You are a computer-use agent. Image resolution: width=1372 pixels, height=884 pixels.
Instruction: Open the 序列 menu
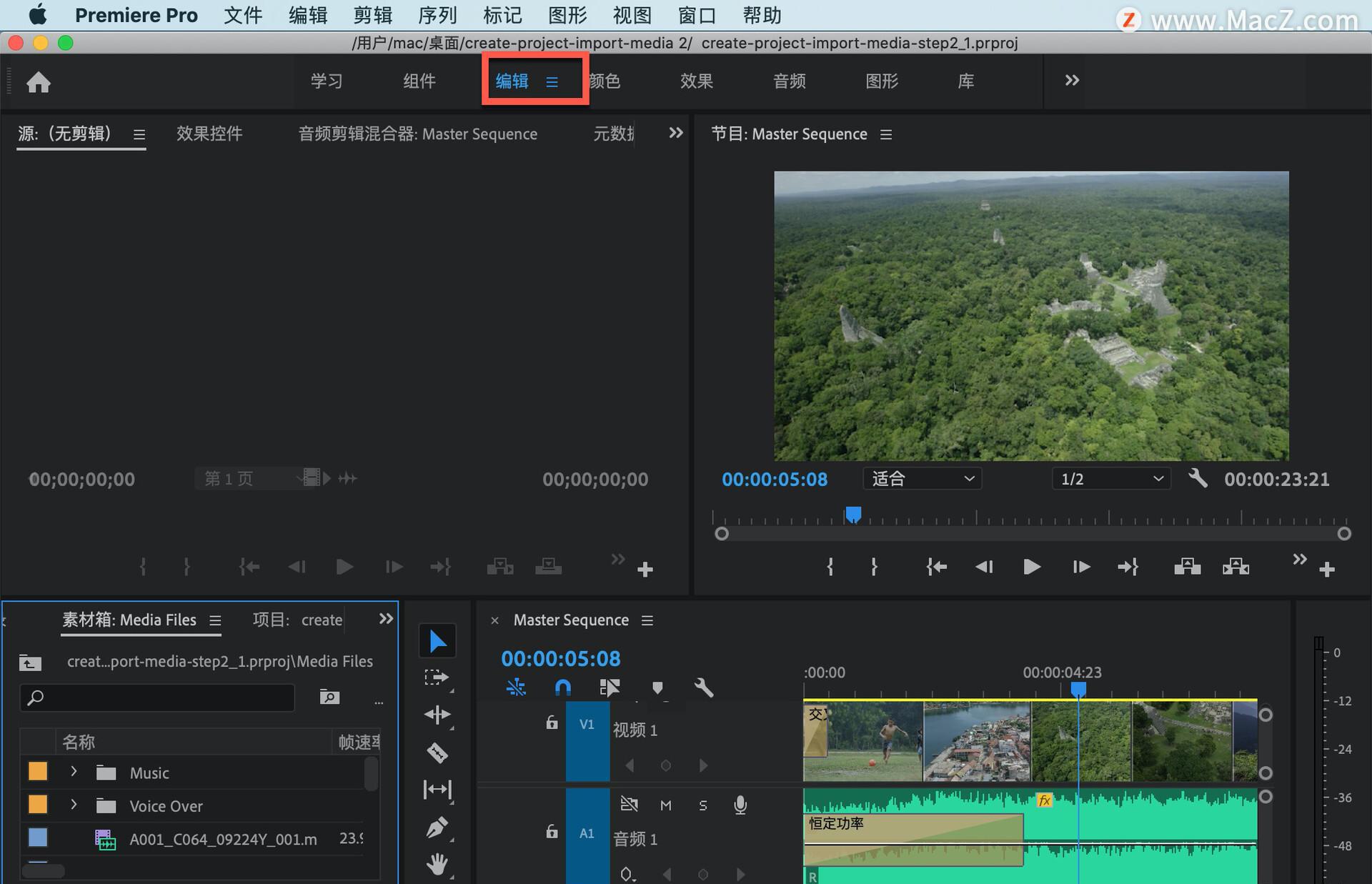click(437, 15)
